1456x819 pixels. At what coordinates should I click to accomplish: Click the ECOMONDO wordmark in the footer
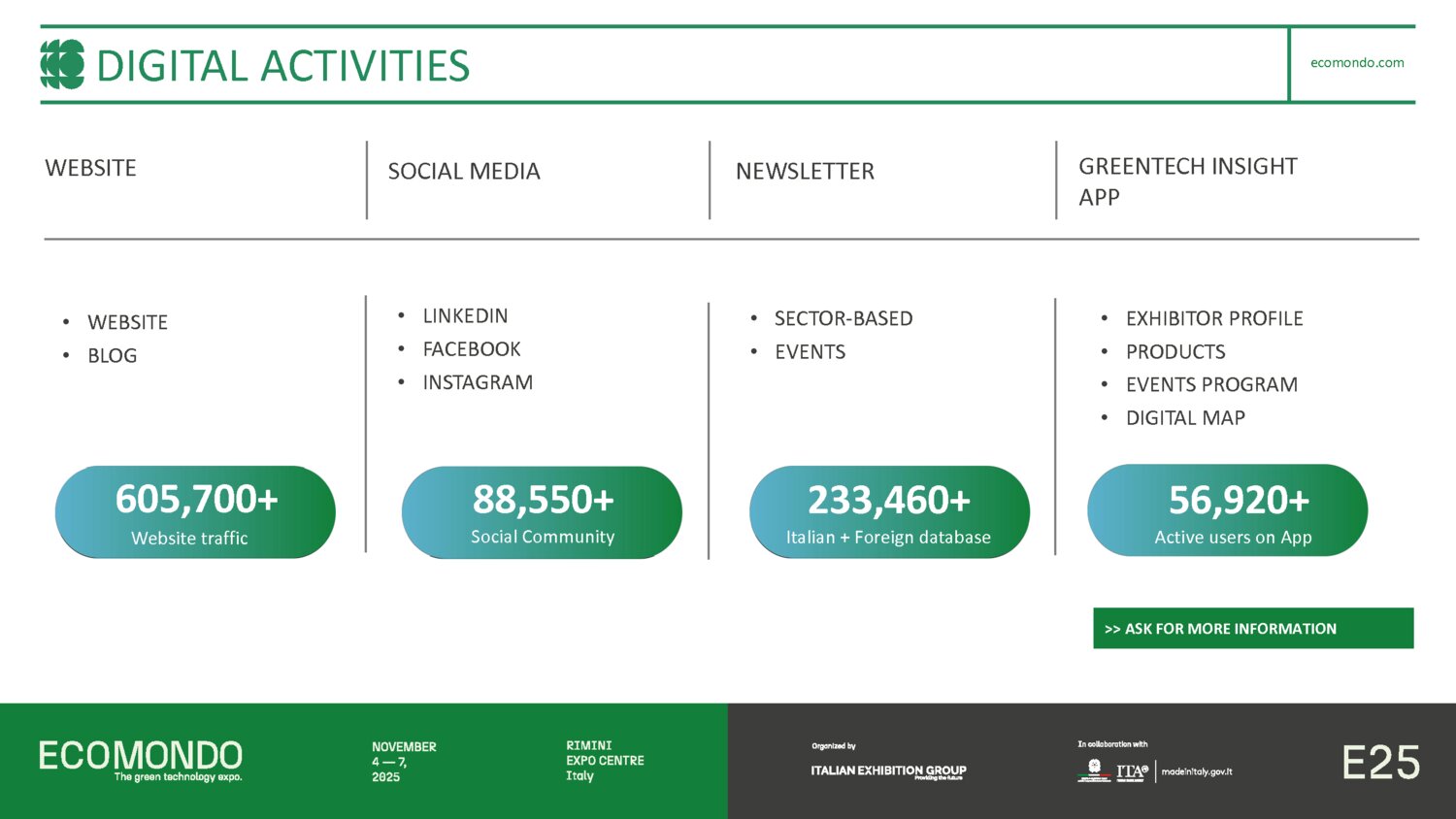click(x=141, y=755)
